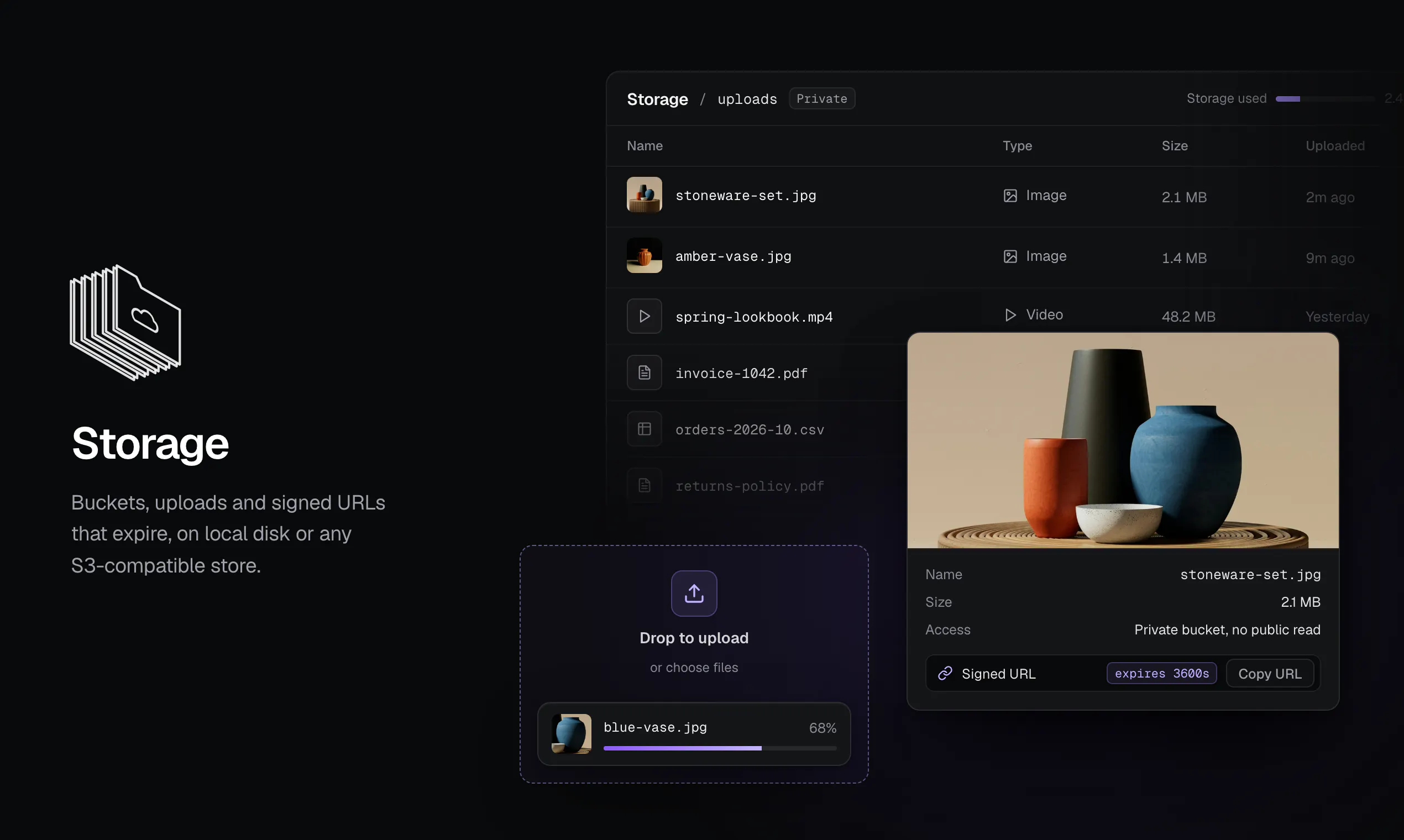The image size is (1404, 840).
Task: Click the Yesterday uploaded value
Action: 1337,317
